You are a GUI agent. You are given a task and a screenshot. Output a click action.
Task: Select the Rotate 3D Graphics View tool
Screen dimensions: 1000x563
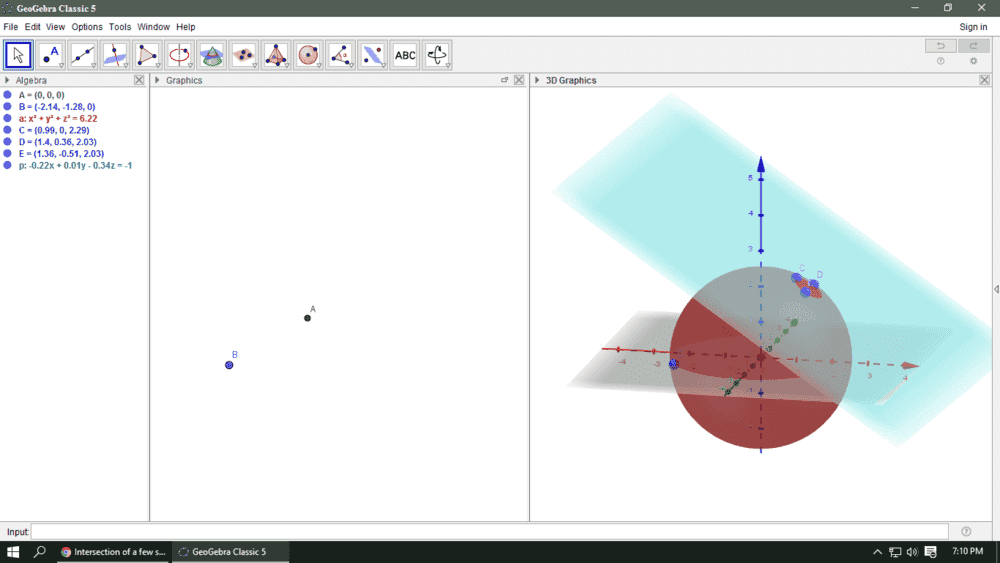pyautogui.click(x=437, y=55)
